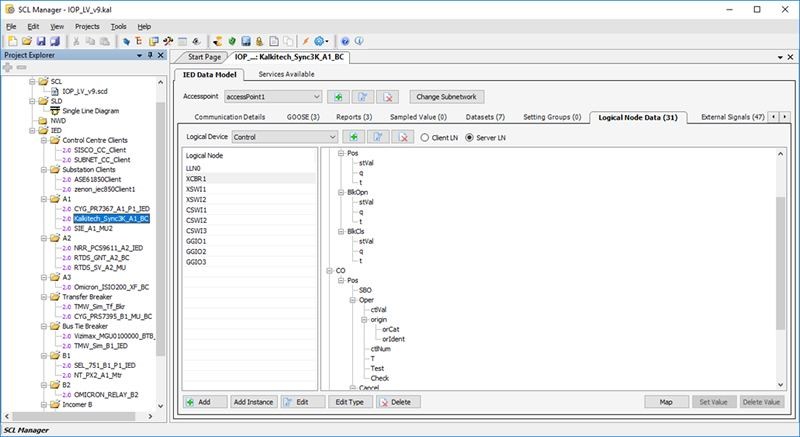Click the New file icon in the toolbar
This screenshot has height=437, width=800.
(11, 42)
